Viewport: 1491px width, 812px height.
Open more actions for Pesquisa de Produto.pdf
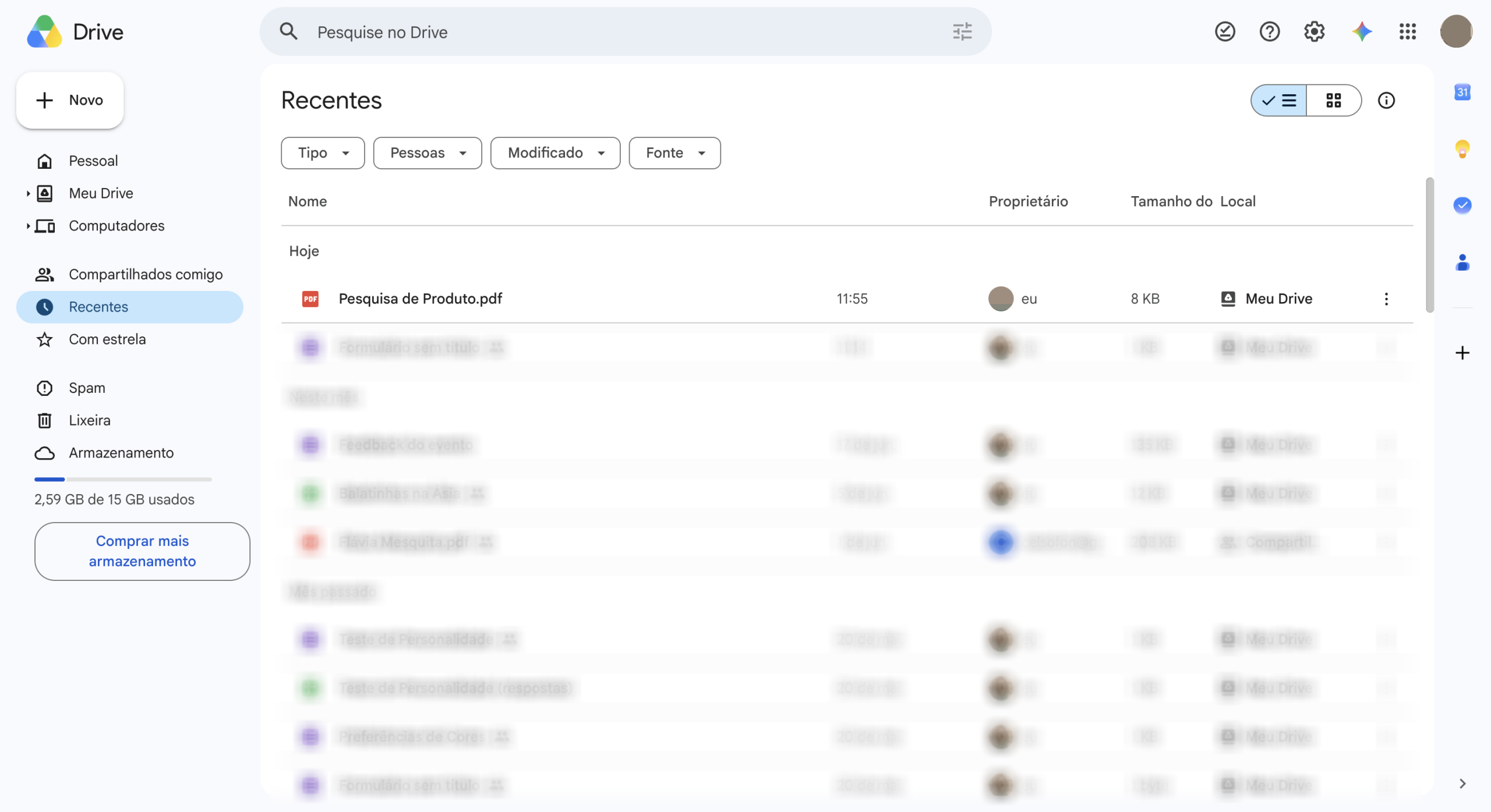[x=1386, y=299]
